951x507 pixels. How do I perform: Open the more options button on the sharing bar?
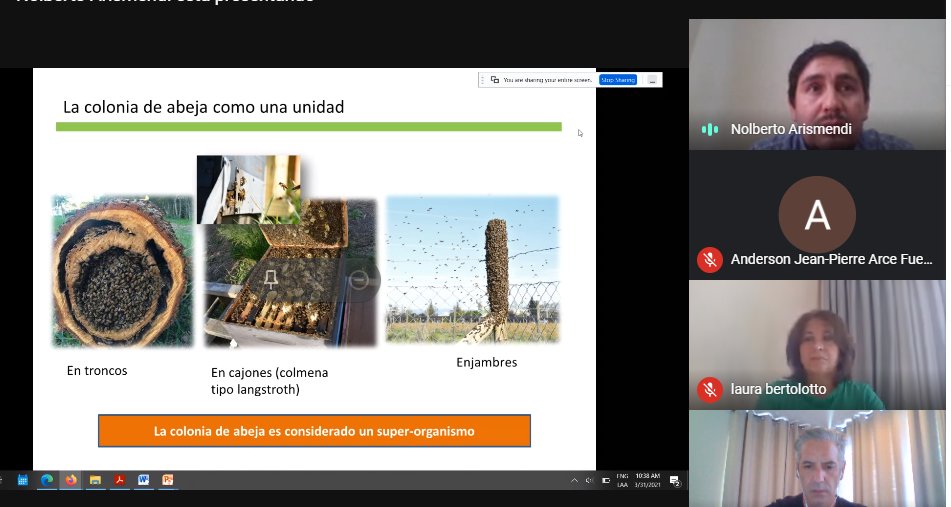tap(652, 80)
